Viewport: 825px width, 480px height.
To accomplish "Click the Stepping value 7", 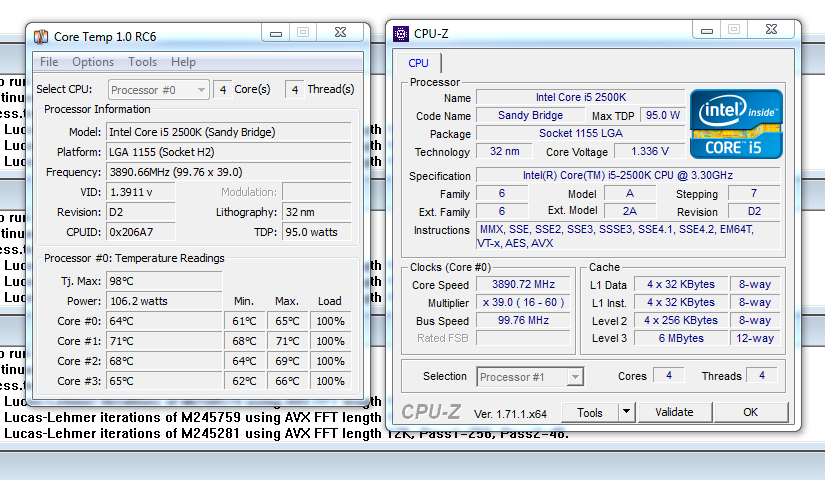I will coord(753,193).
